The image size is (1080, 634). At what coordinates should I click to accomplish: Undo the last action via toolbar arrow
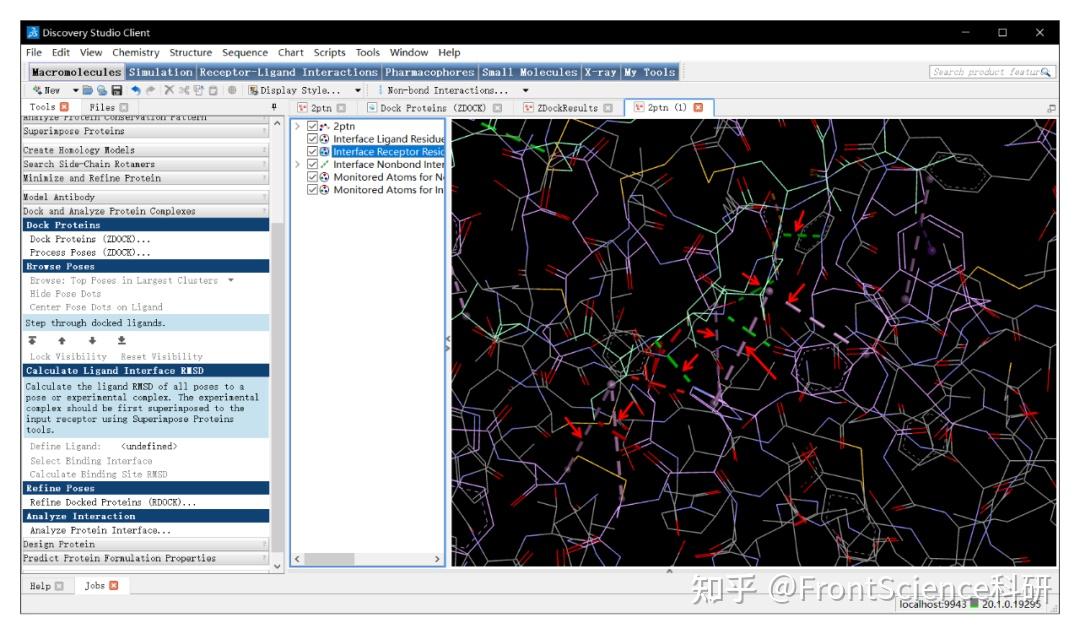coord(136,90)
